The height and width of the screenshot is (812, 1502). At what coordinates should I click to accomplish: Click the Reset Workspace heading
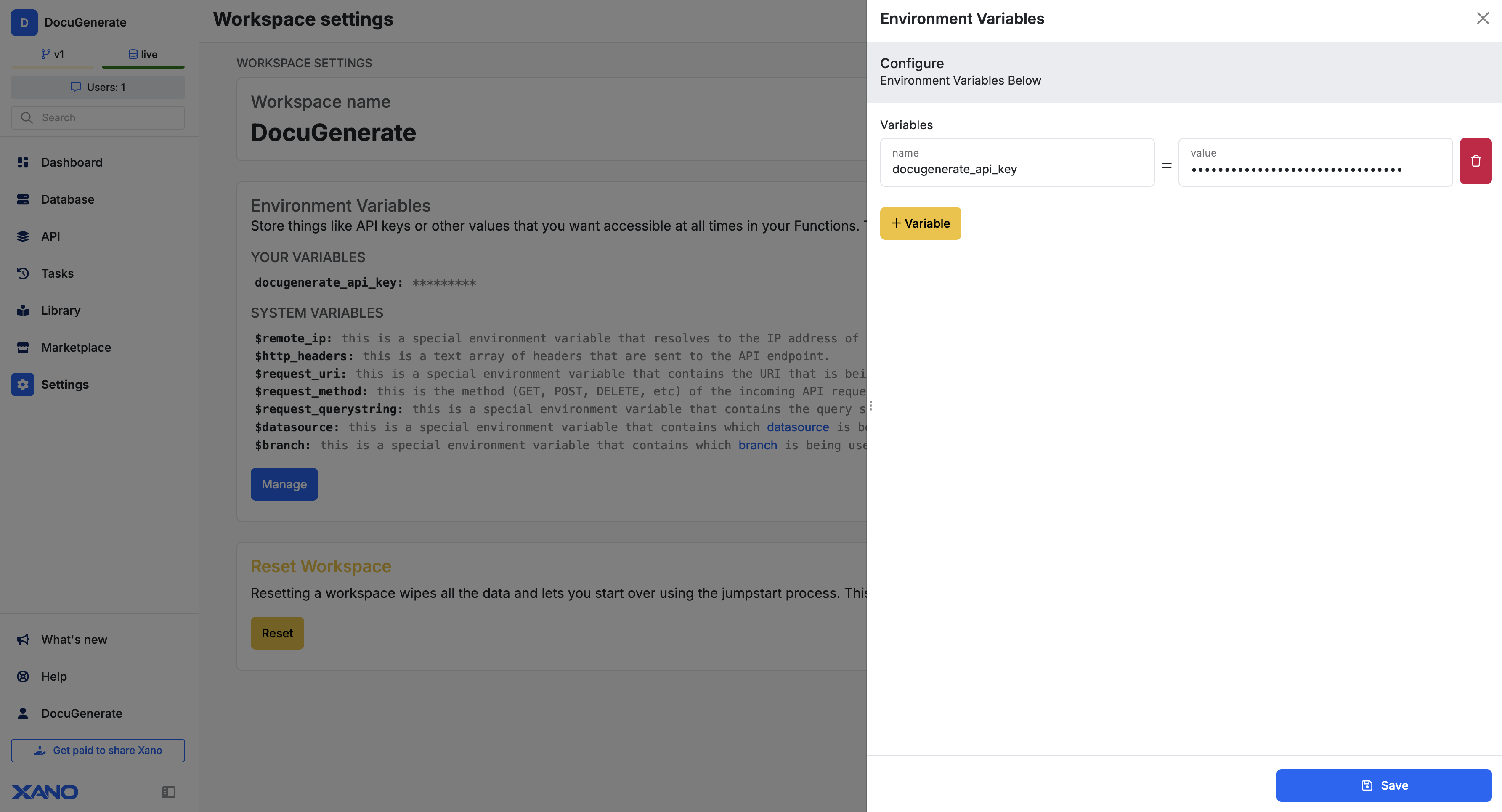[321, 566]
